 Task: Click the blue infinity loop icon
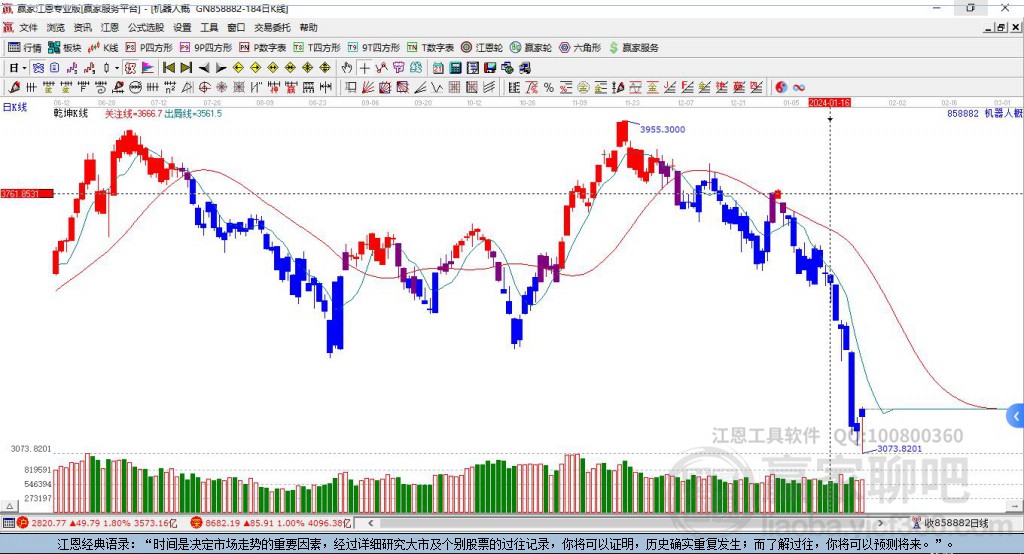(799, 87)
